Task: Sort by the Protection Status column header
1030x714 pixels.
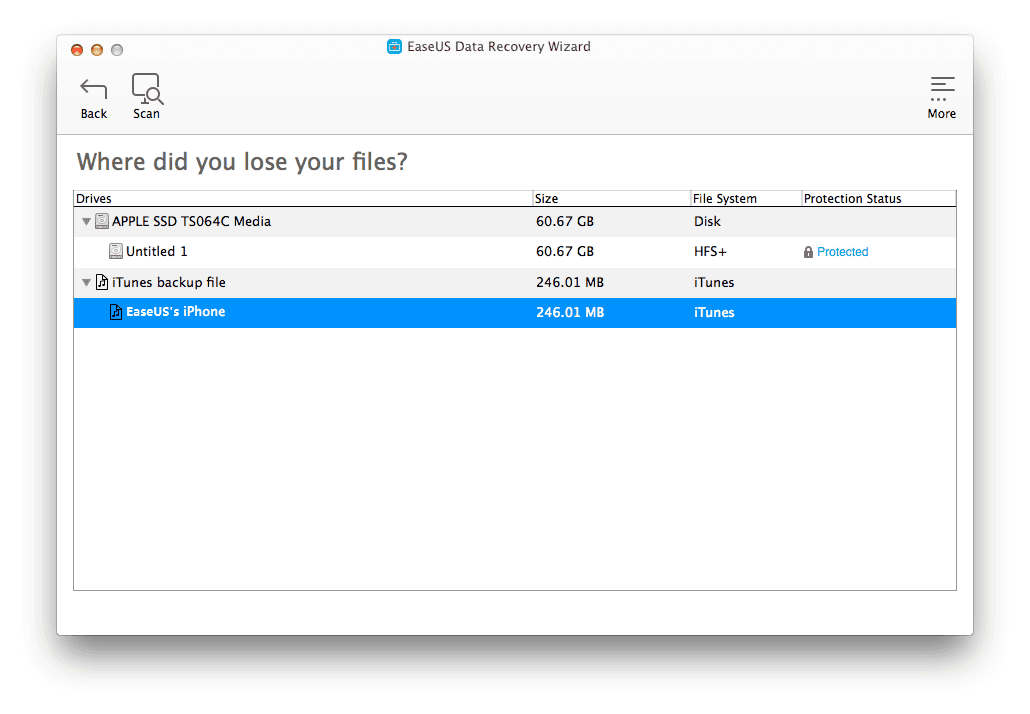Action: [x=879, y=198]
